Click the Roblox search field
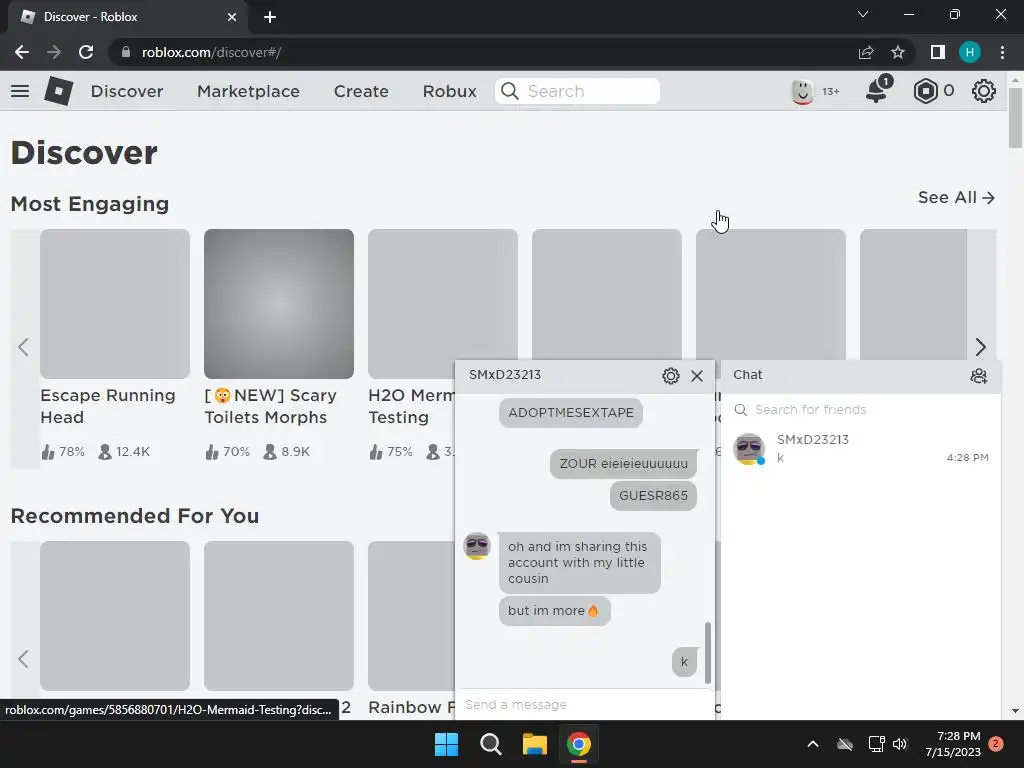 577,91
